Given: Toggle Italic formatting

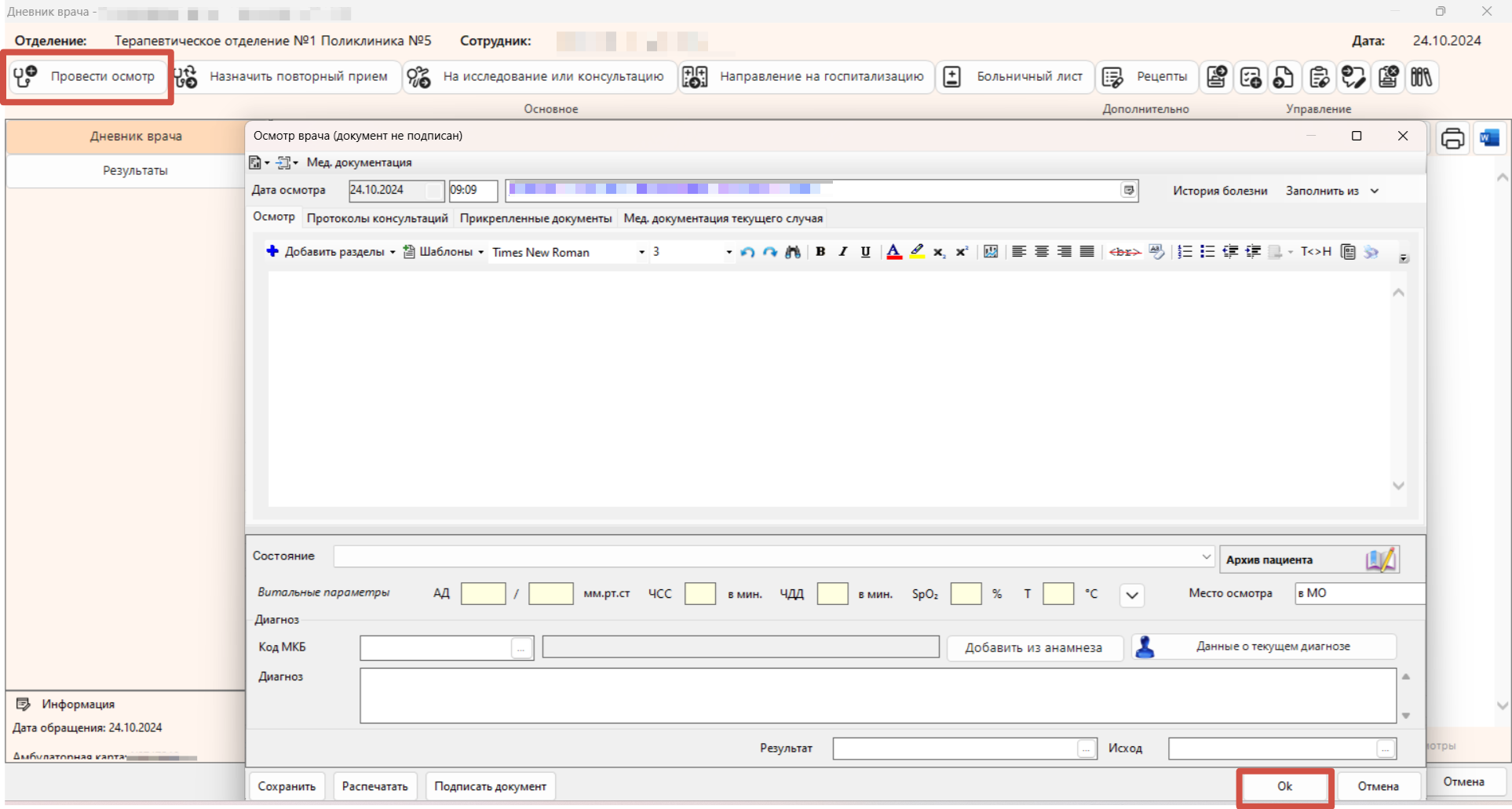Looking at the screenshot, I should click(x=843, y=252).
